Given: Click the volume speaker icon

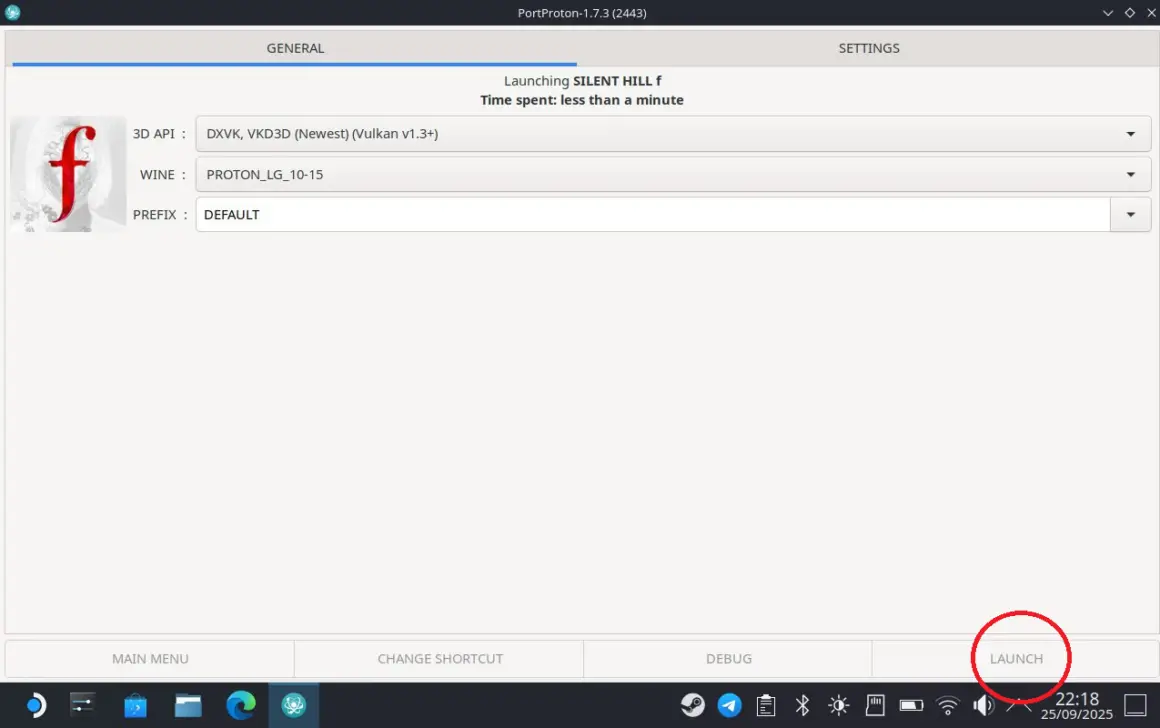Looking at the screenshot, I should (x=982, y=705).
